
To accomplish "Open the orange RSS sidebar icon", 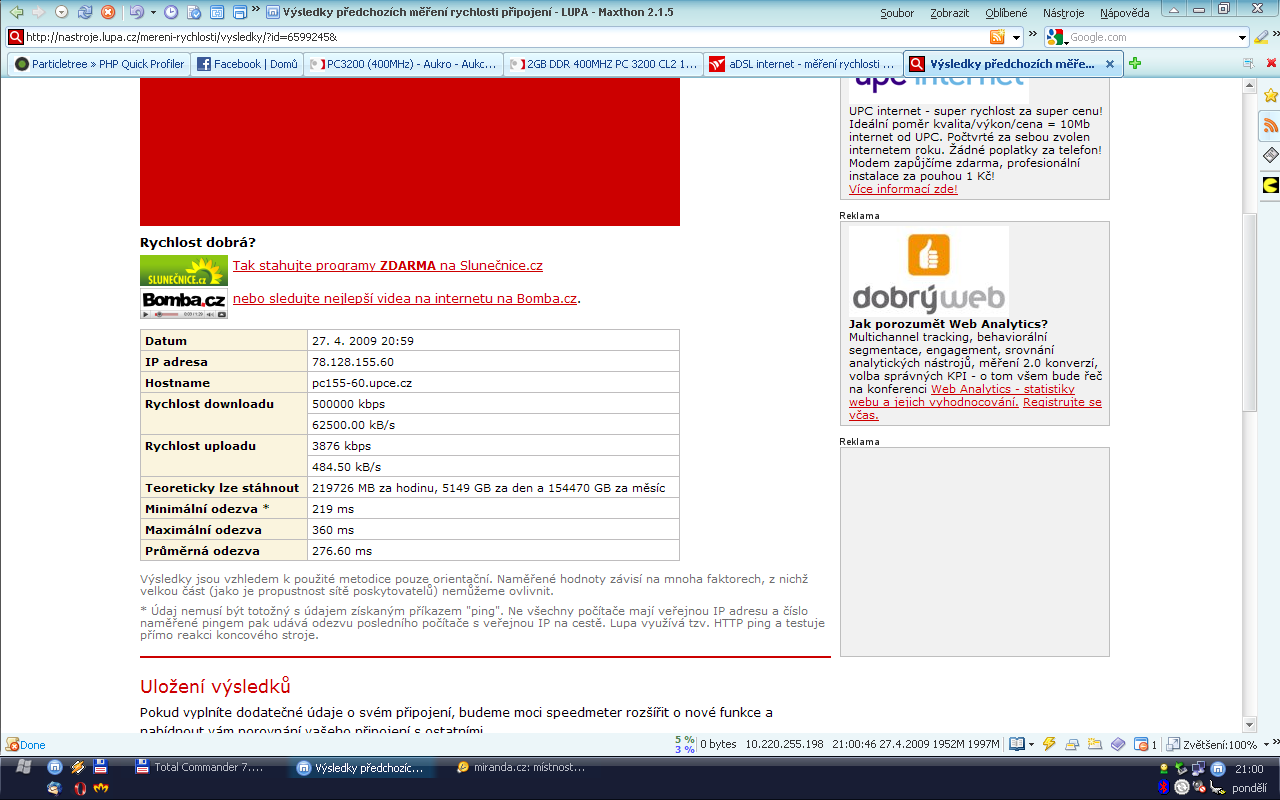I will 1270,125.
